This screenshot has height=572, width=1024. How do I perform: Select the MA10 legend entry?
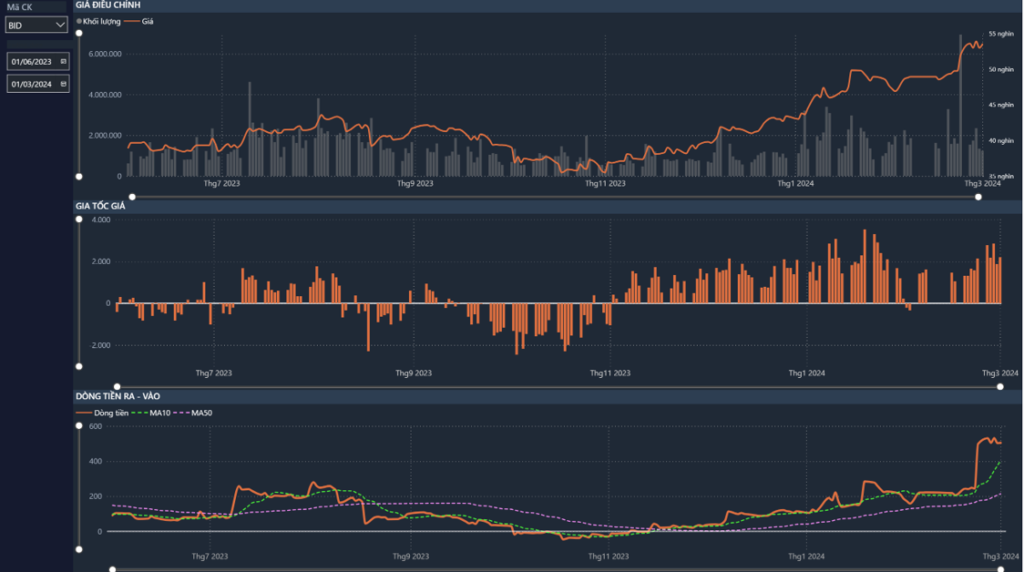(153, 412)
